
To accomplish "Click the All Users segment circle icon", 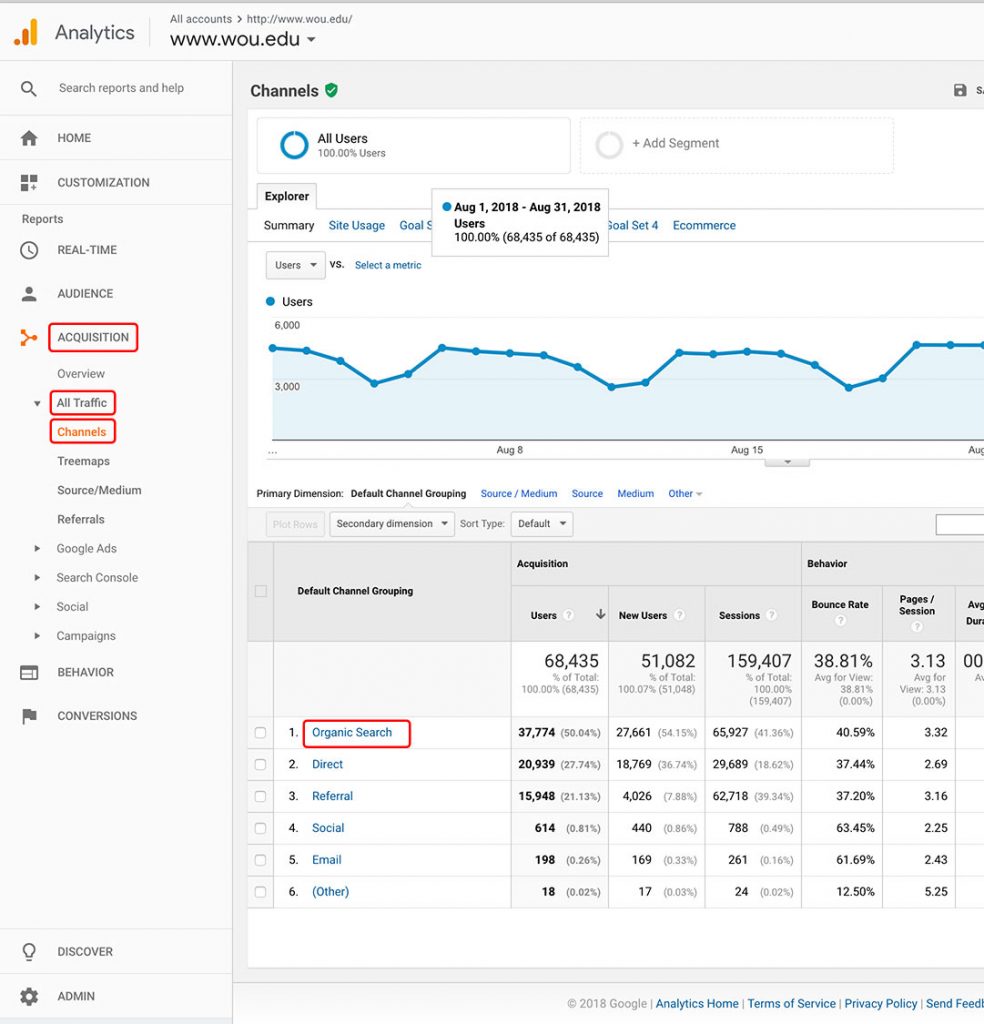I will click(x=294, y=145).
